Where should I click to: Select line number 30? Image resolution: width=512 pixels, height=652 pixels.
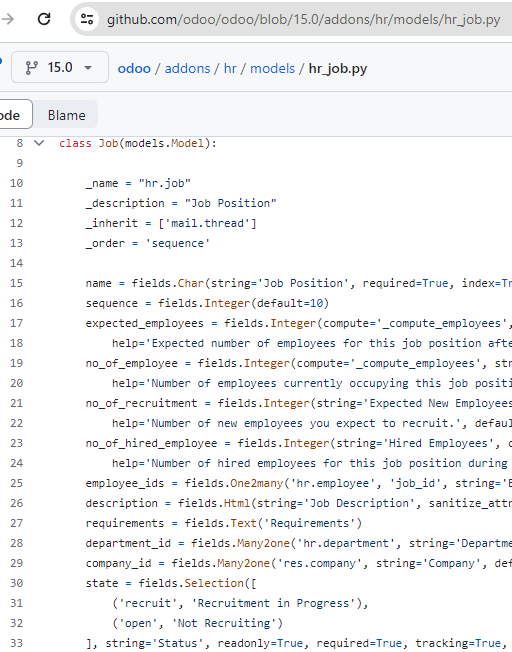(16, 583)
